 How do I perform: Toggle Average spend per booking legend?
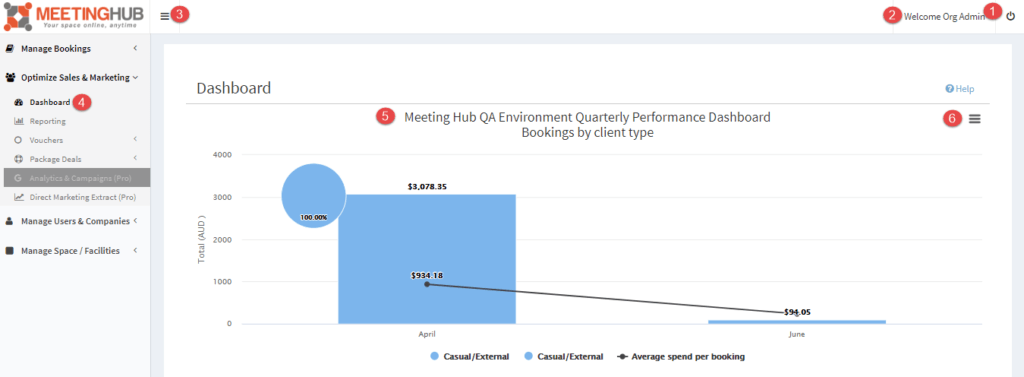[x=681, y=357]
